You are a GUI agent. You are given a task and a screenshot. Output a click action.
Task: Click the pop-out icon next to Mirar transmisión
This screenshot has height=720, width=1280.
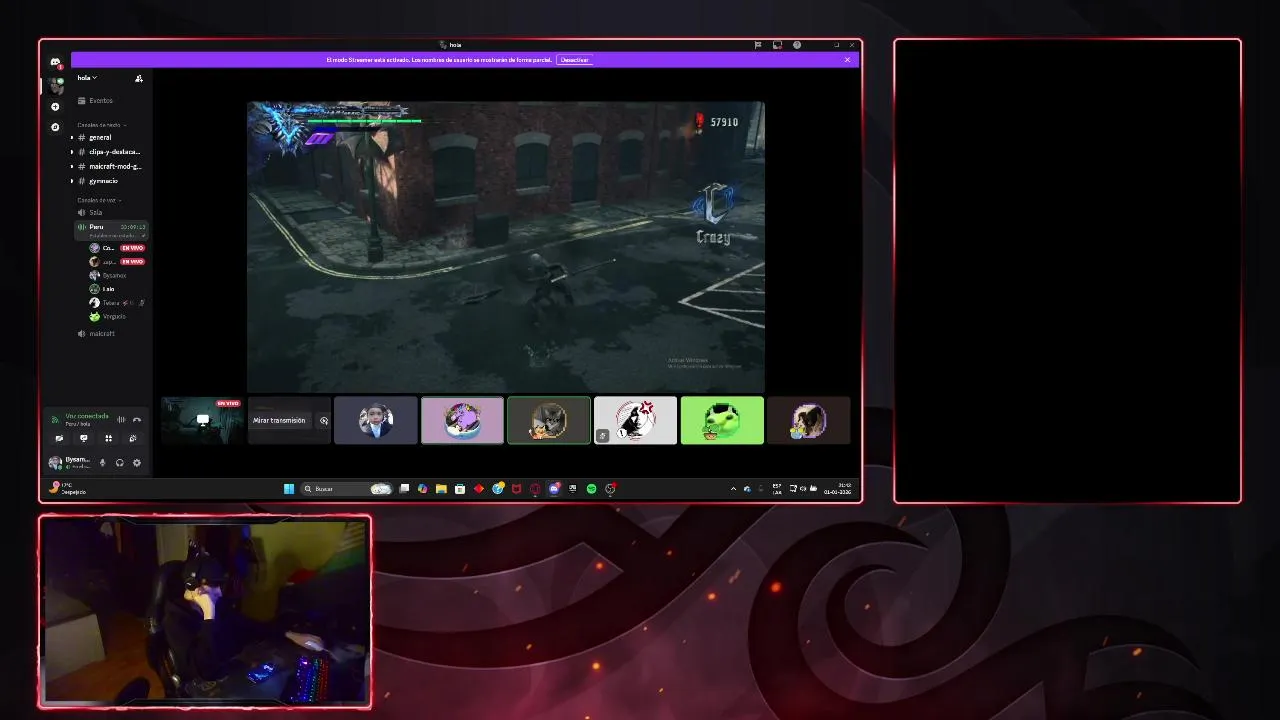pos(323,421)
